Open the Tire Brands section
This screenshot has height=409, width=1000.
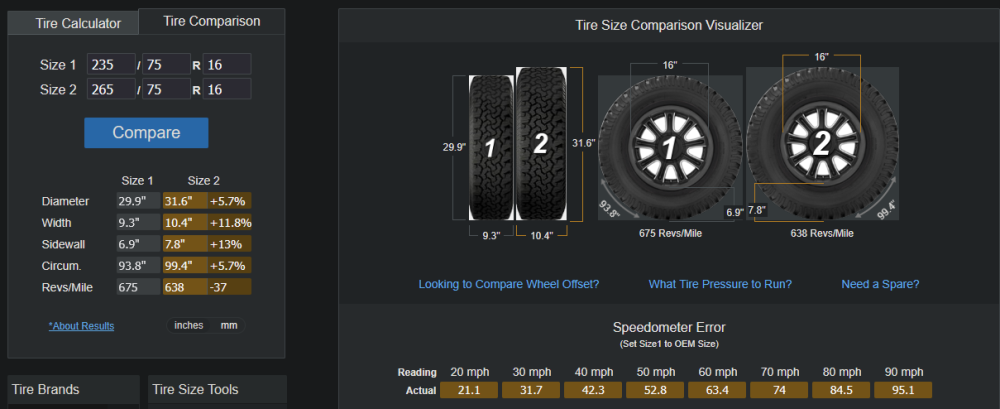(x=73, y=389)
